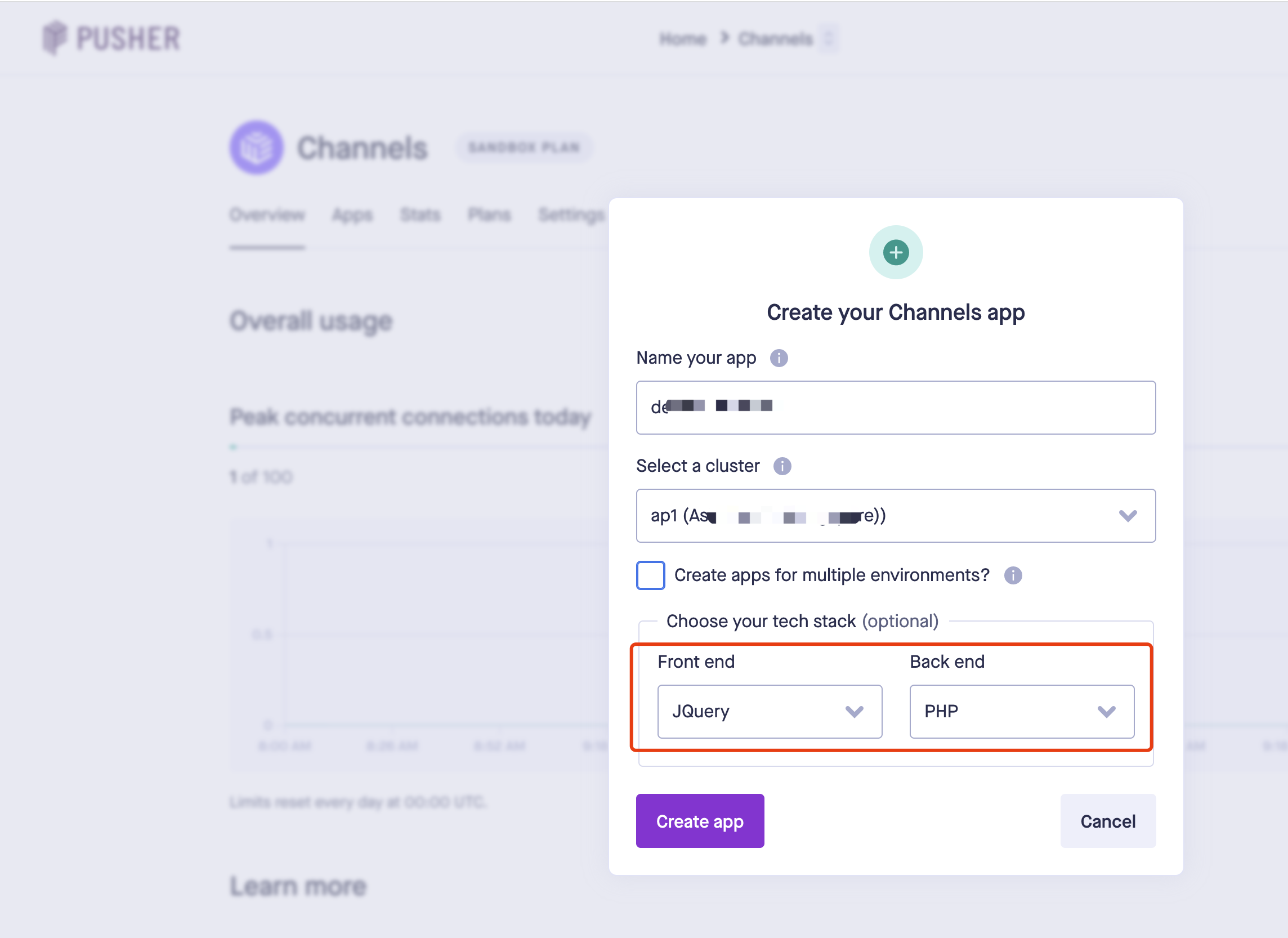Viewport: 1288px width, 938px height.
Task: Click the Home breadcrumb link
Action: coord(682,39)
